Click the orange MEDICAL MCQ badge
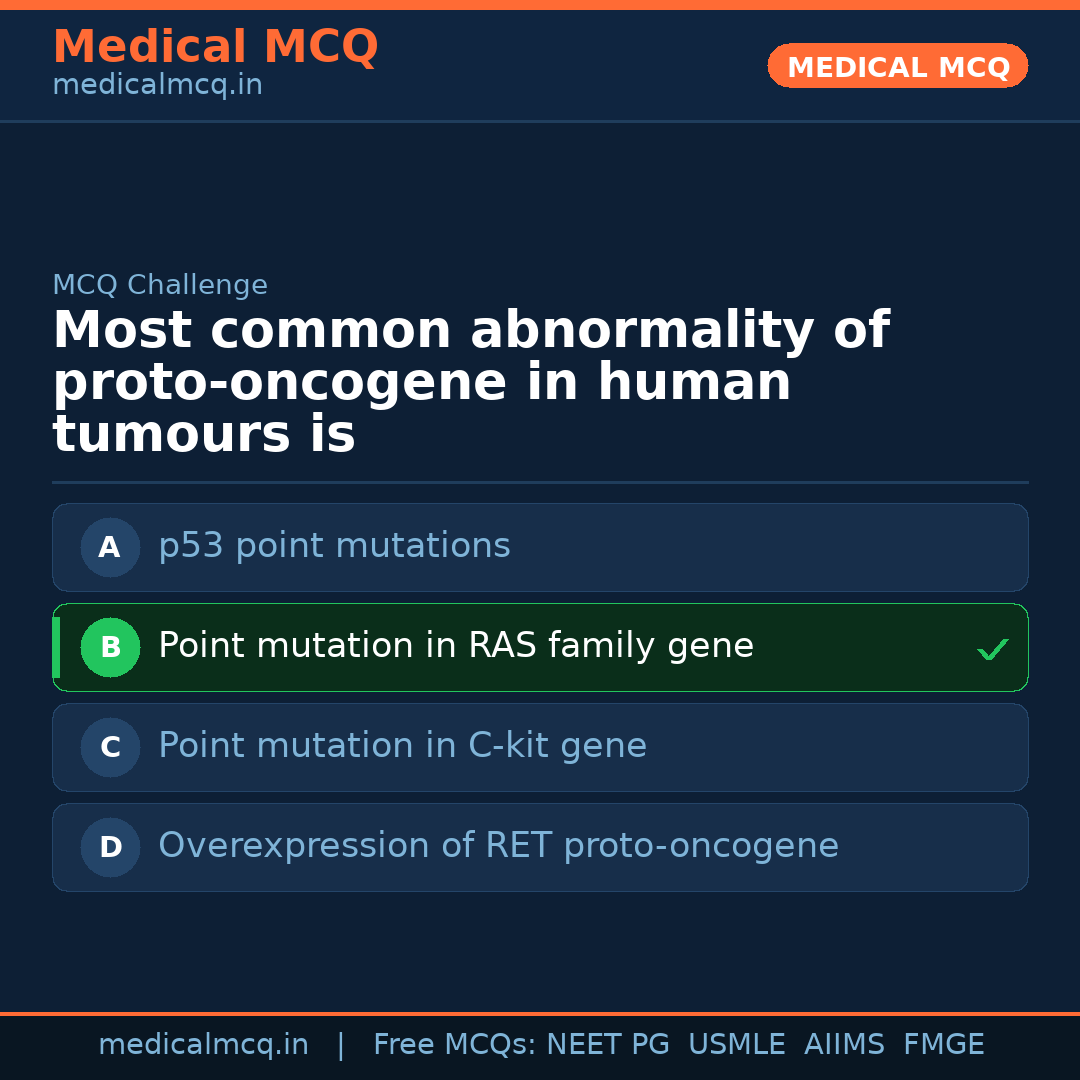This screenshot has height=1080, width=1080. pos(897,66)
